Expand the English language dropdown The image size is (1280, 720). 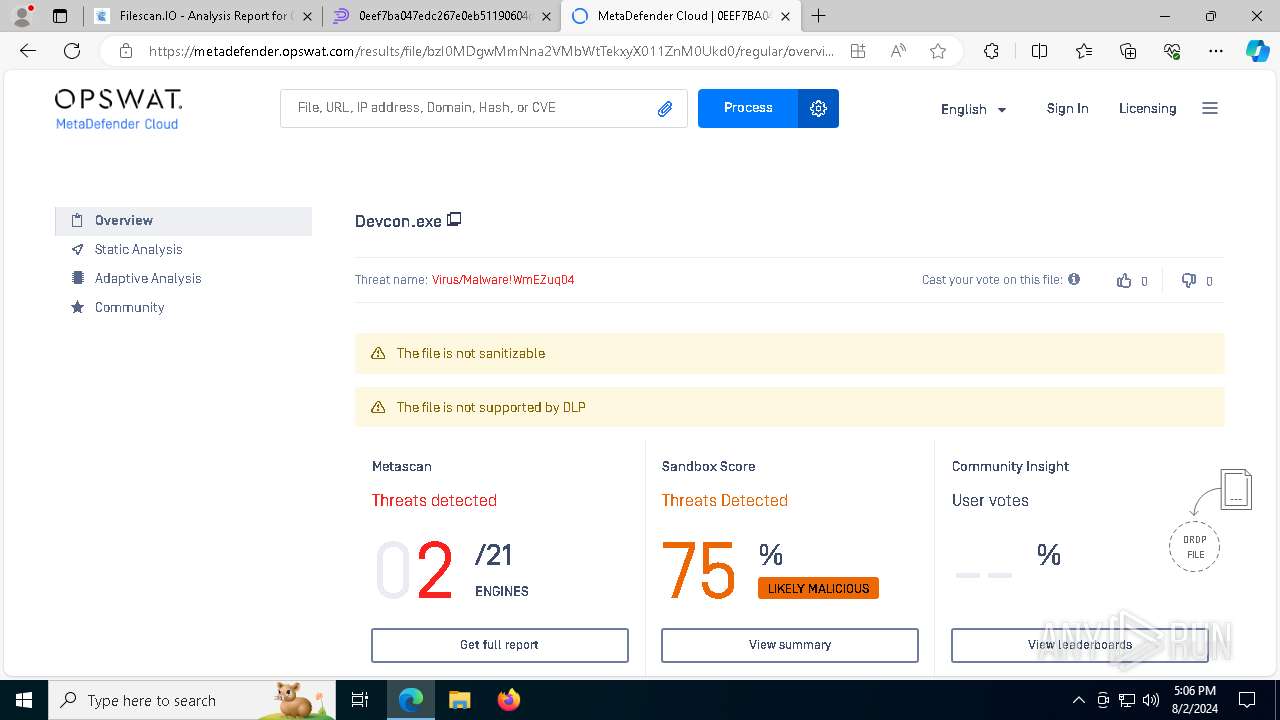(974, 109)
